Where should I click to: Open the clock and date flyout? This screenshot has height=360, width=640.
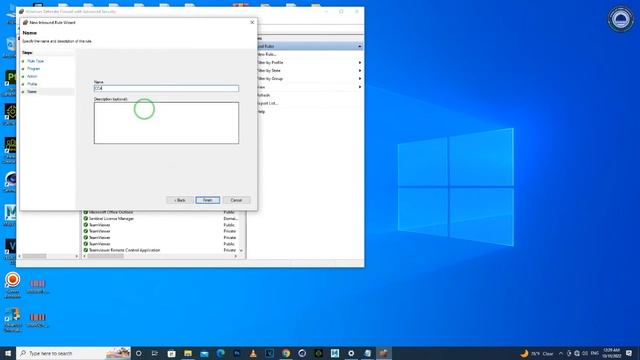point(611,353)
